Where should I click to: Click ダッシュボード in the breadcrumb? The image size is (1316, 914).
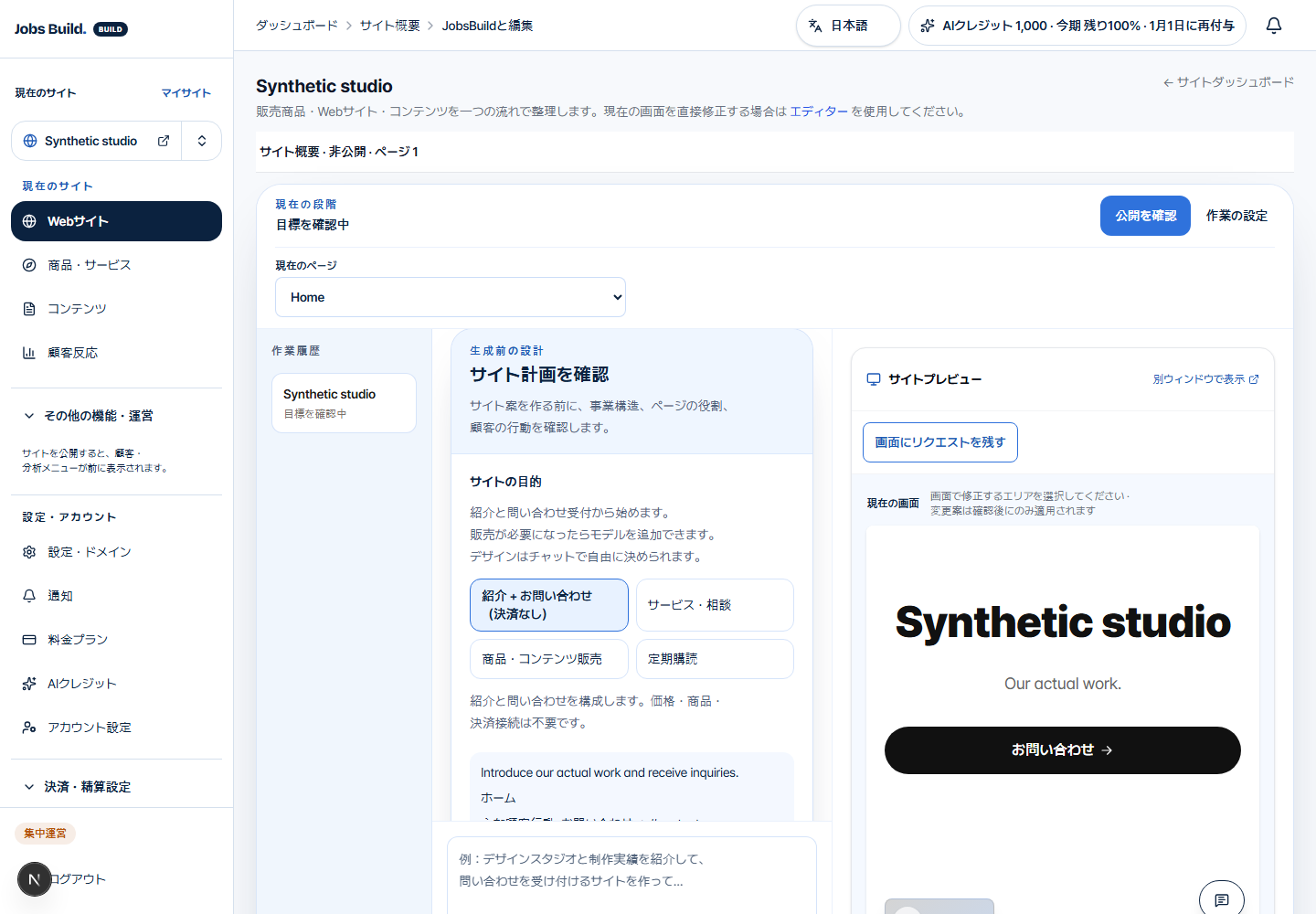pyautogui.click(x=297, y=26)
